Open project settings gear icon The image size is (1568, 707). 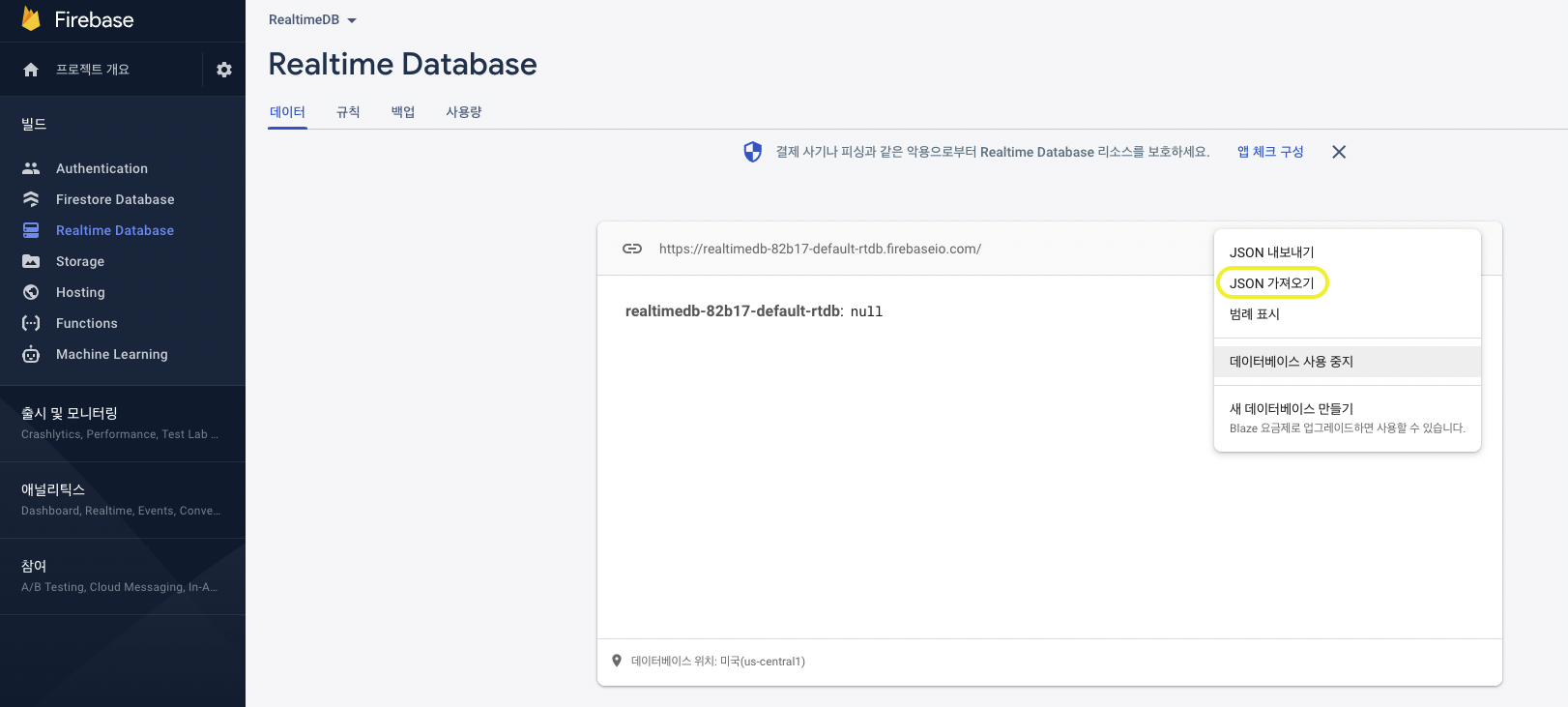coord(224,70)
